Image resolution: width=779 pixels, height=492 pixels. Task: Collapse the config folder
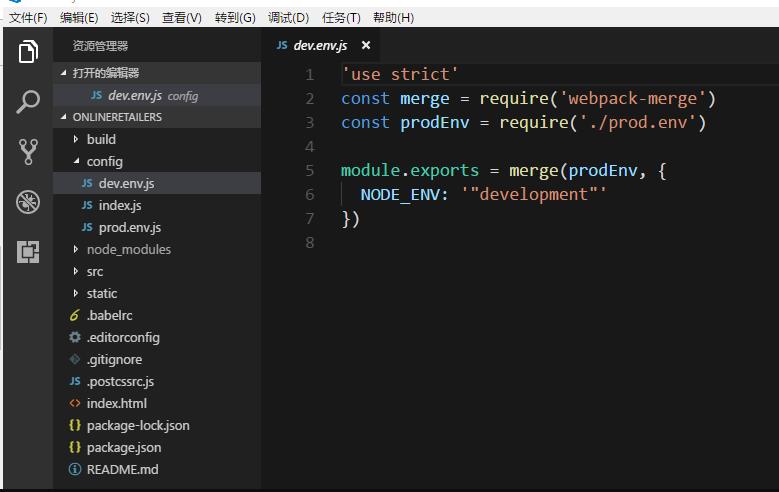[x=76, y=161]
